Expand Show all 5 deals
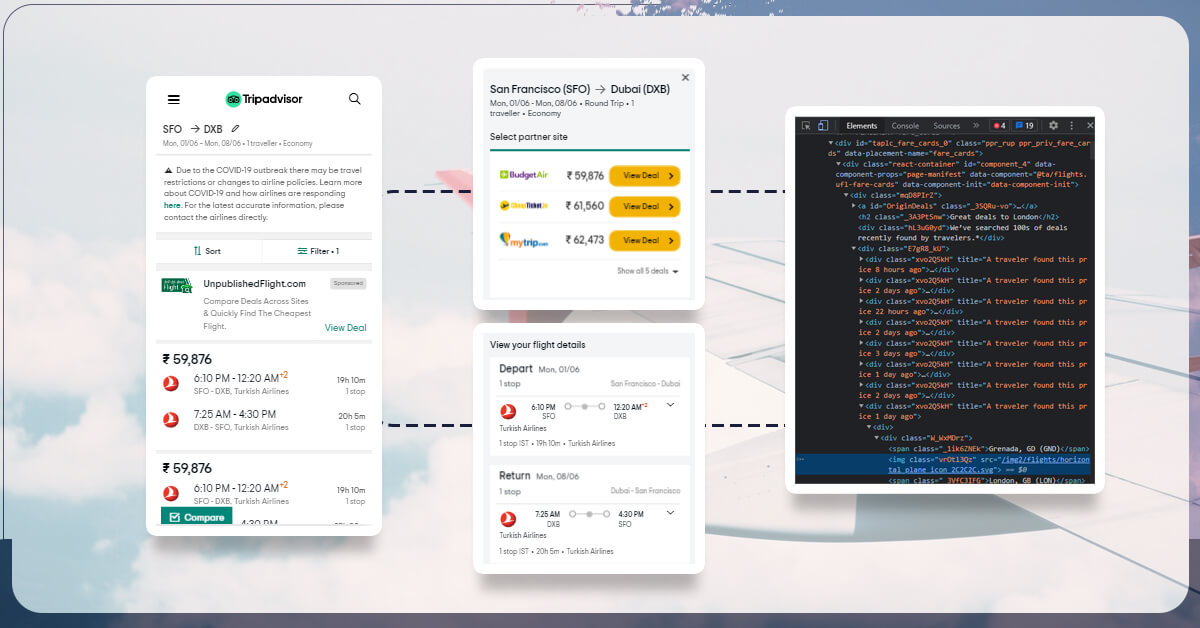This screenshot has width=1200, height=628. tap(648, 271)
